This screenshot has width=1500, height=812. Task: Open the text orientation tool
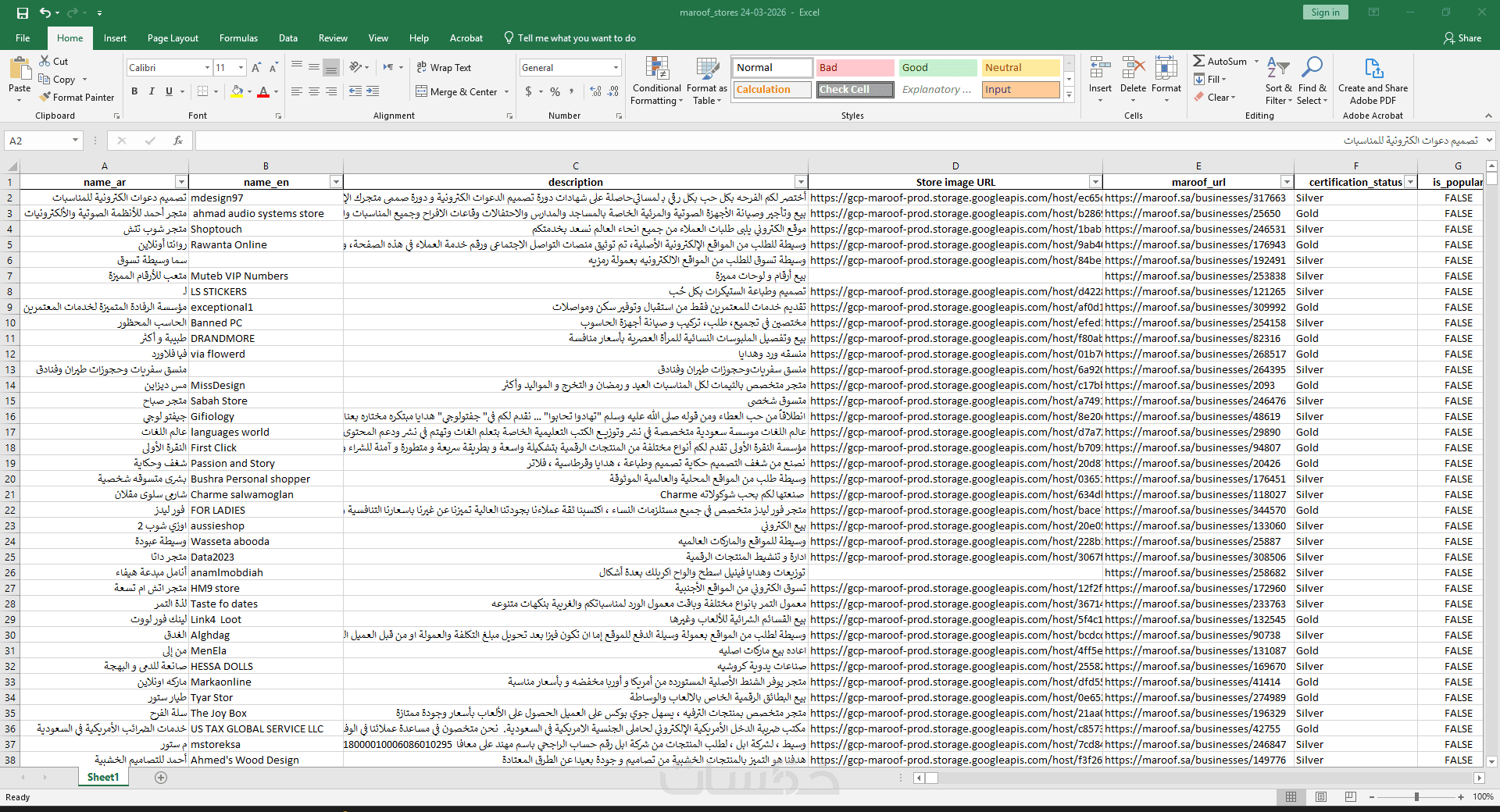355,67
